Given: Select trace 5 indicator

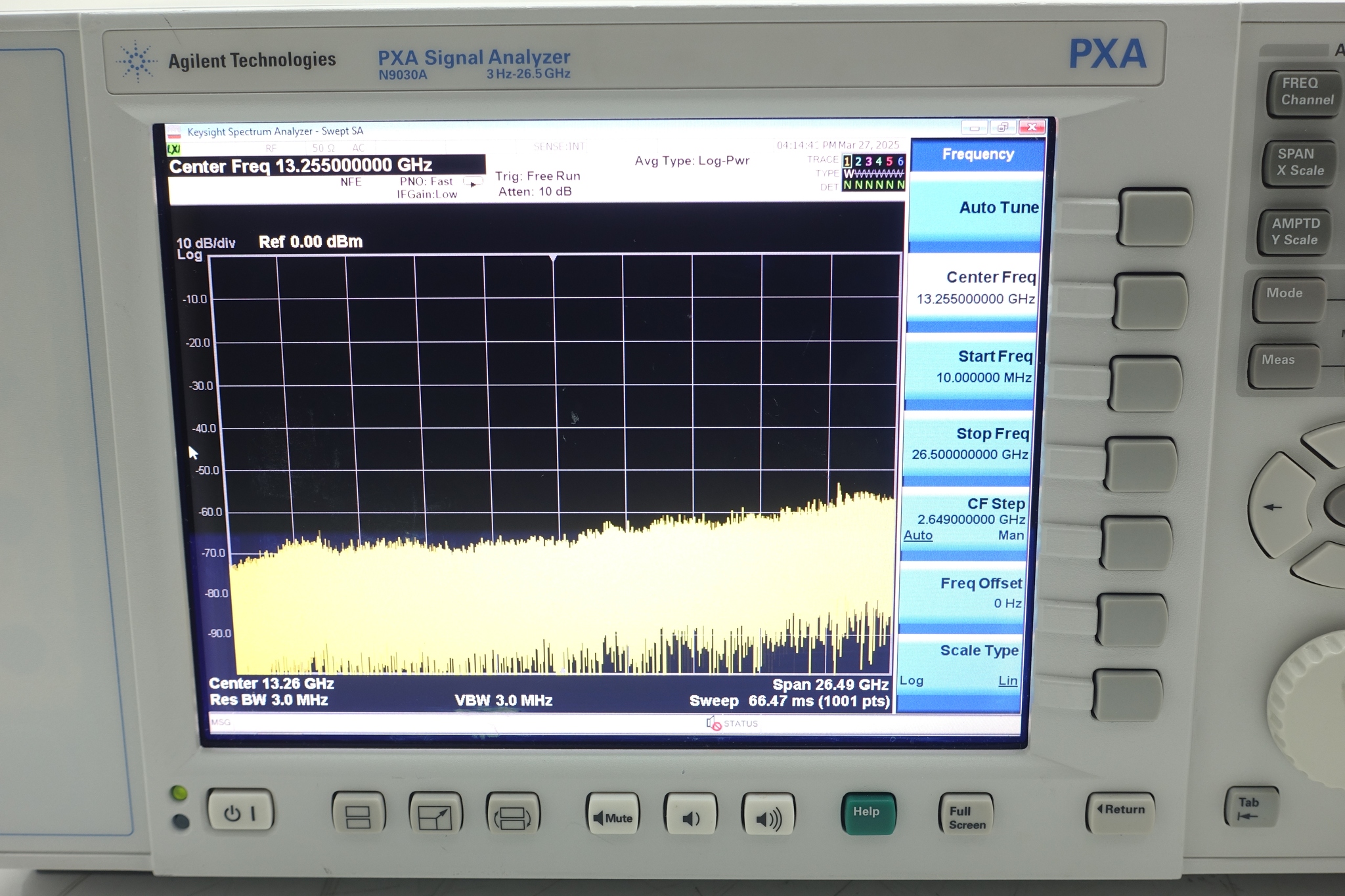Looking at the screenshot, I should pyautogui.click(x=889, y=161).
